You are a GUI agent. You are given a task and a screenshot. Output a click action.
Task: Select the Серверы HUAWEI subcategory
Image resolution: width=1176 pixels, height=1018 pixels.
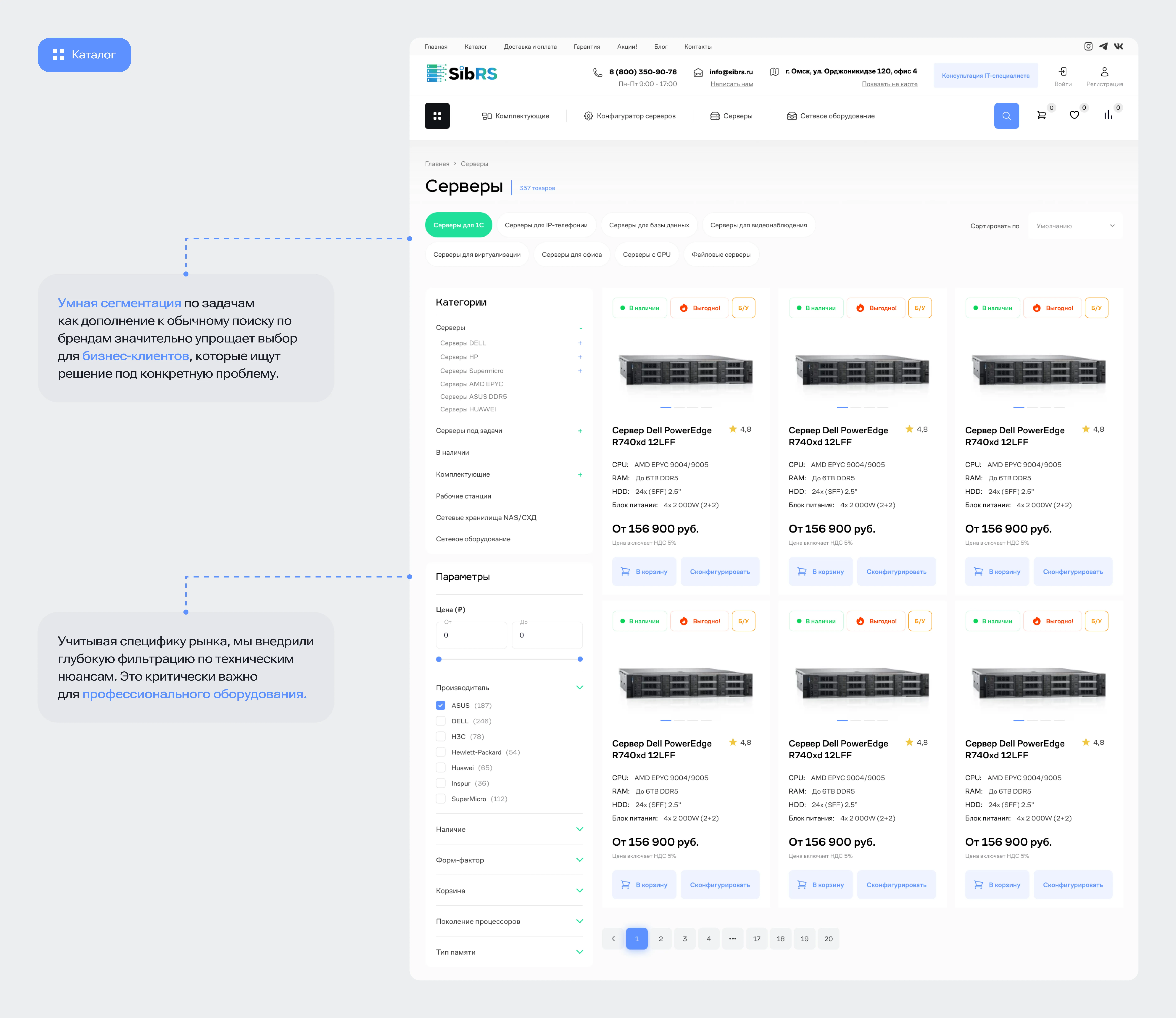[468, 409]
